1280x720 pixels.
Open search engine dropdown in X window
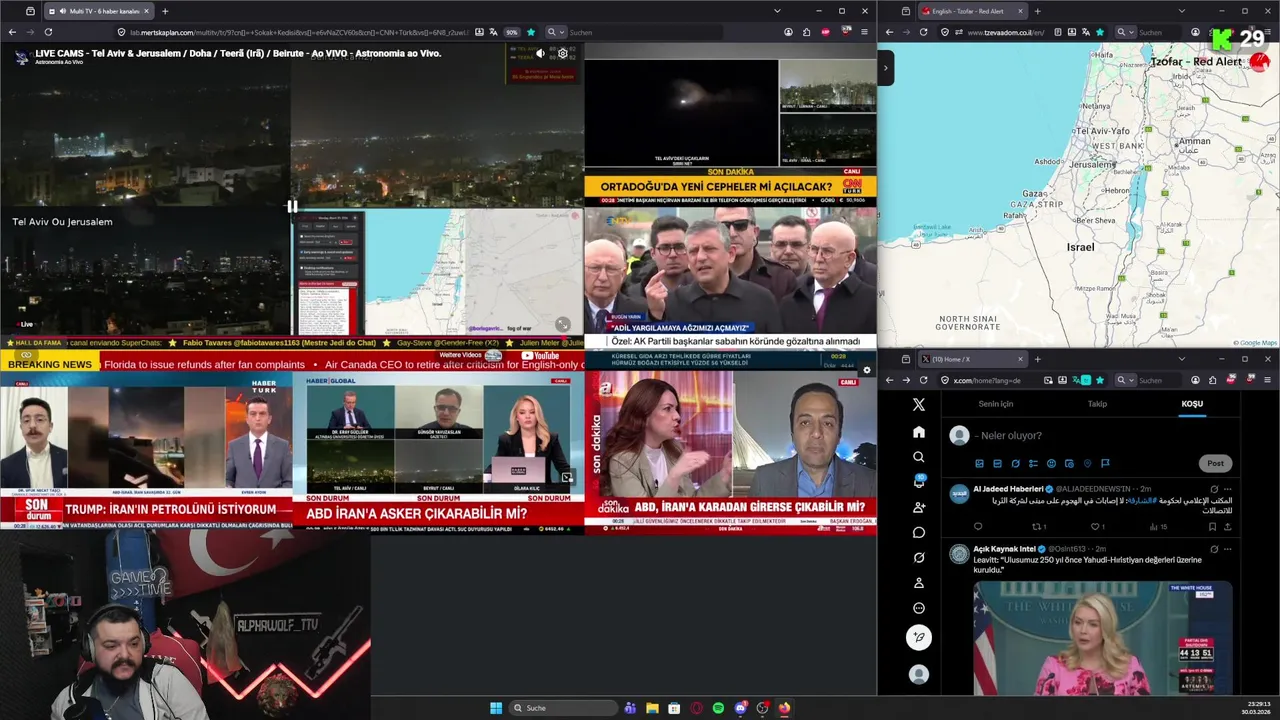[1125, 380]
